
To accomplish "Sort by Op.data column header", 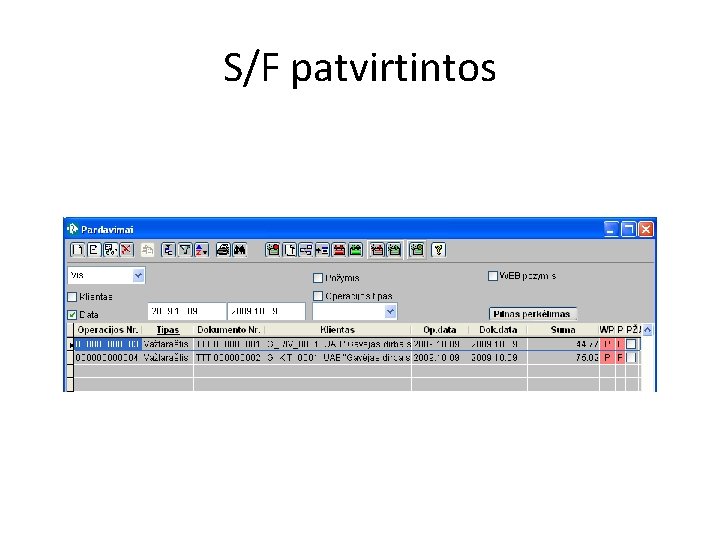I will pos(439,330).
